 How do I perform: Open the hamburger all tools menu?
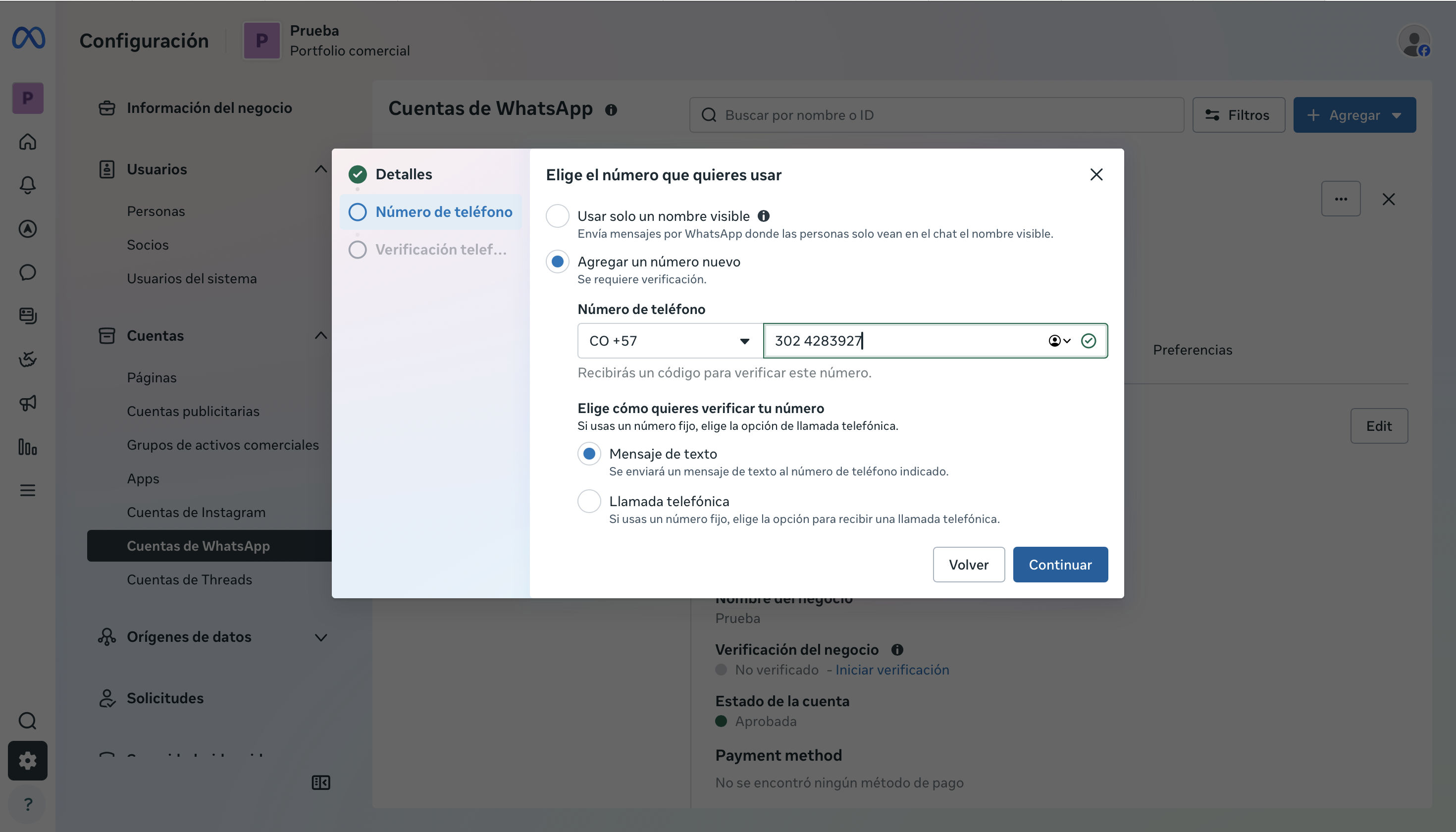[x=27, y=490]
